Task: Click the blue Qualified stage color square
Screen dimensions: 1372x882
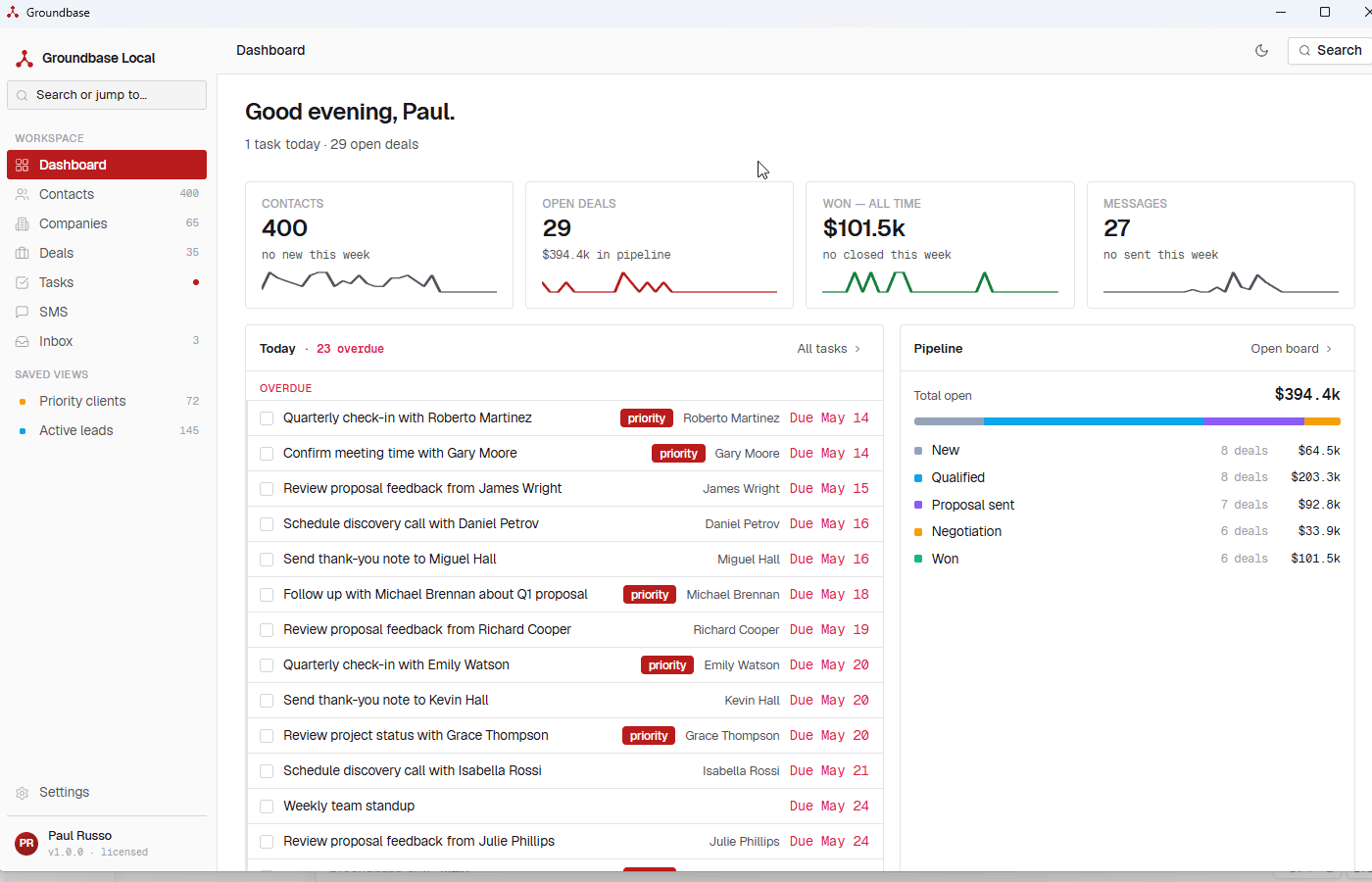Action: click(918, 478)
